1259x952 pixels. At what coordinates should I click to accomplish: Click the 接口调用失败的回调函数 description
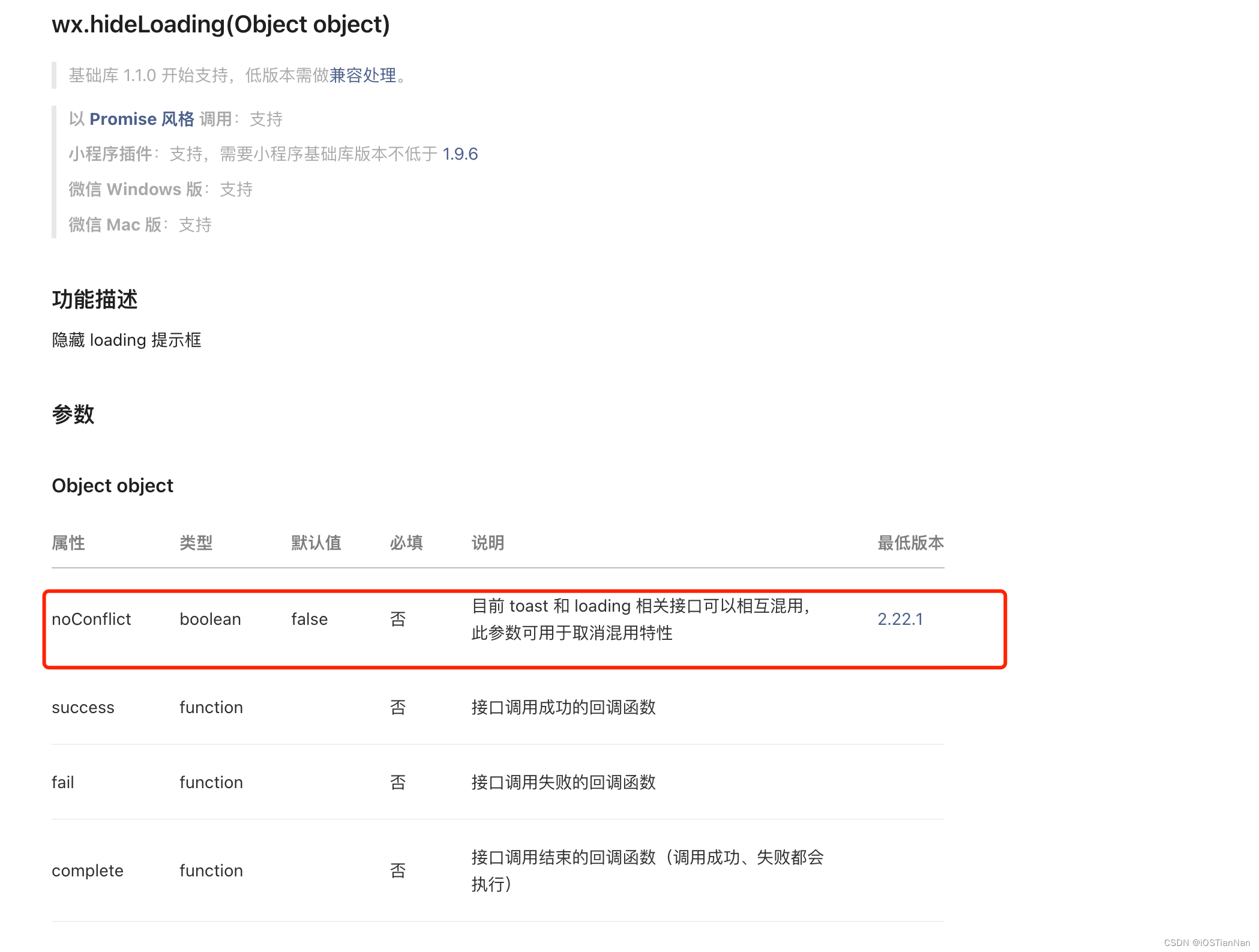563,782
